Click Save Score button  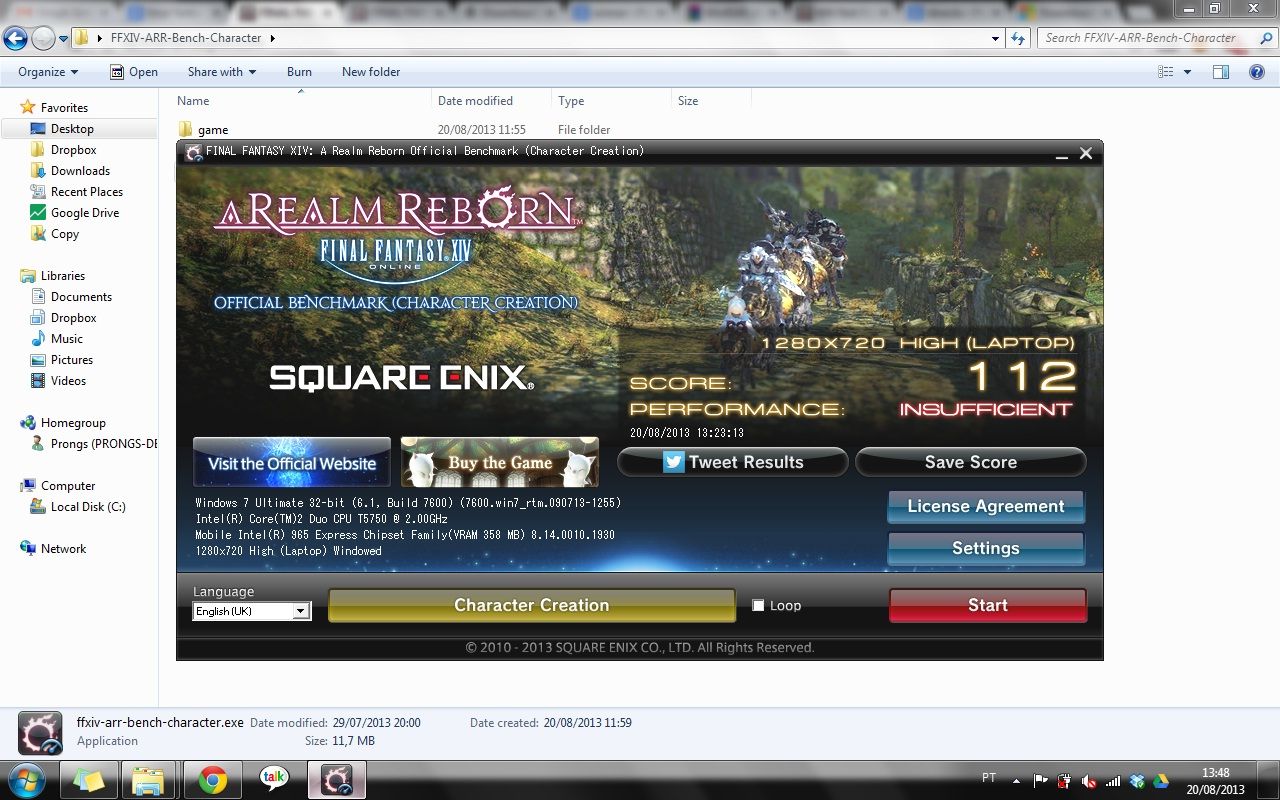point(970,462)
